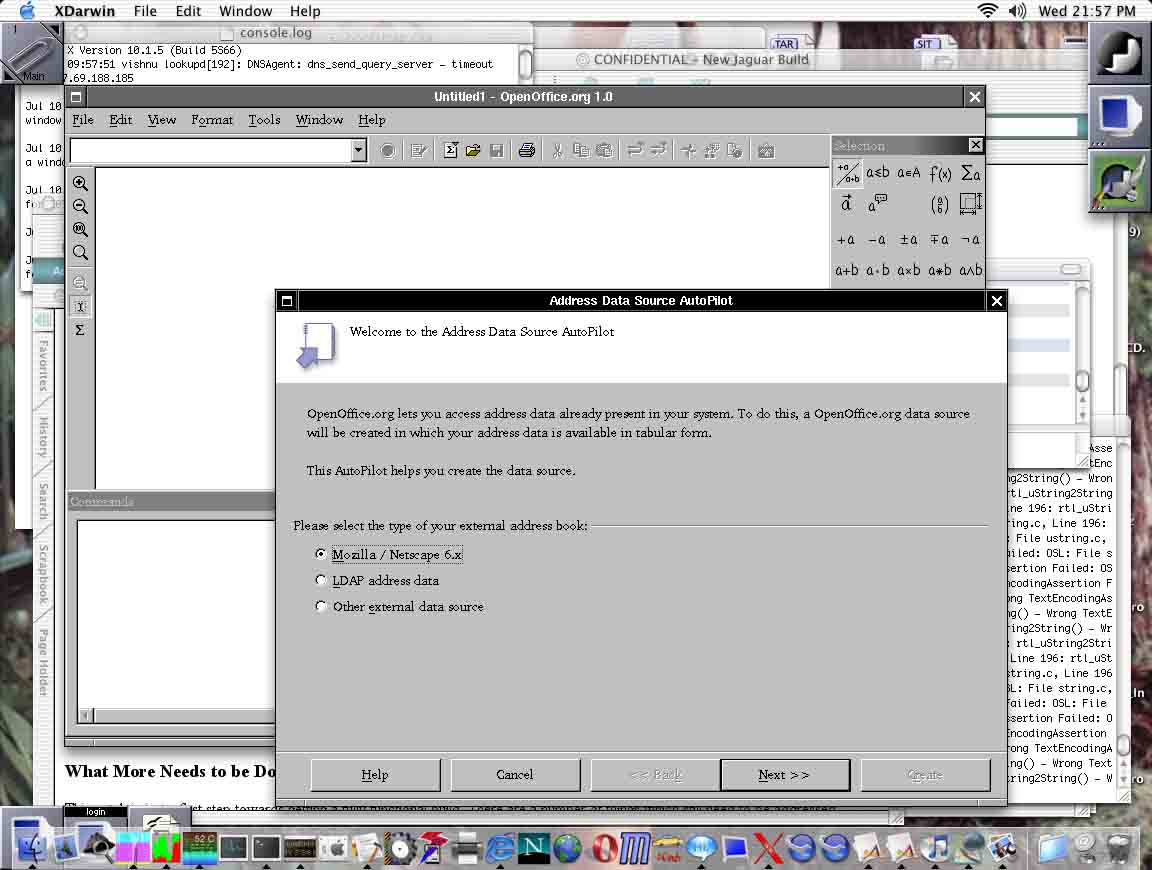The height and width of the screenshot is (870, 1152).
Task: Set zoom to 100% with the magnifier icon
Action: tap(80, 230)
